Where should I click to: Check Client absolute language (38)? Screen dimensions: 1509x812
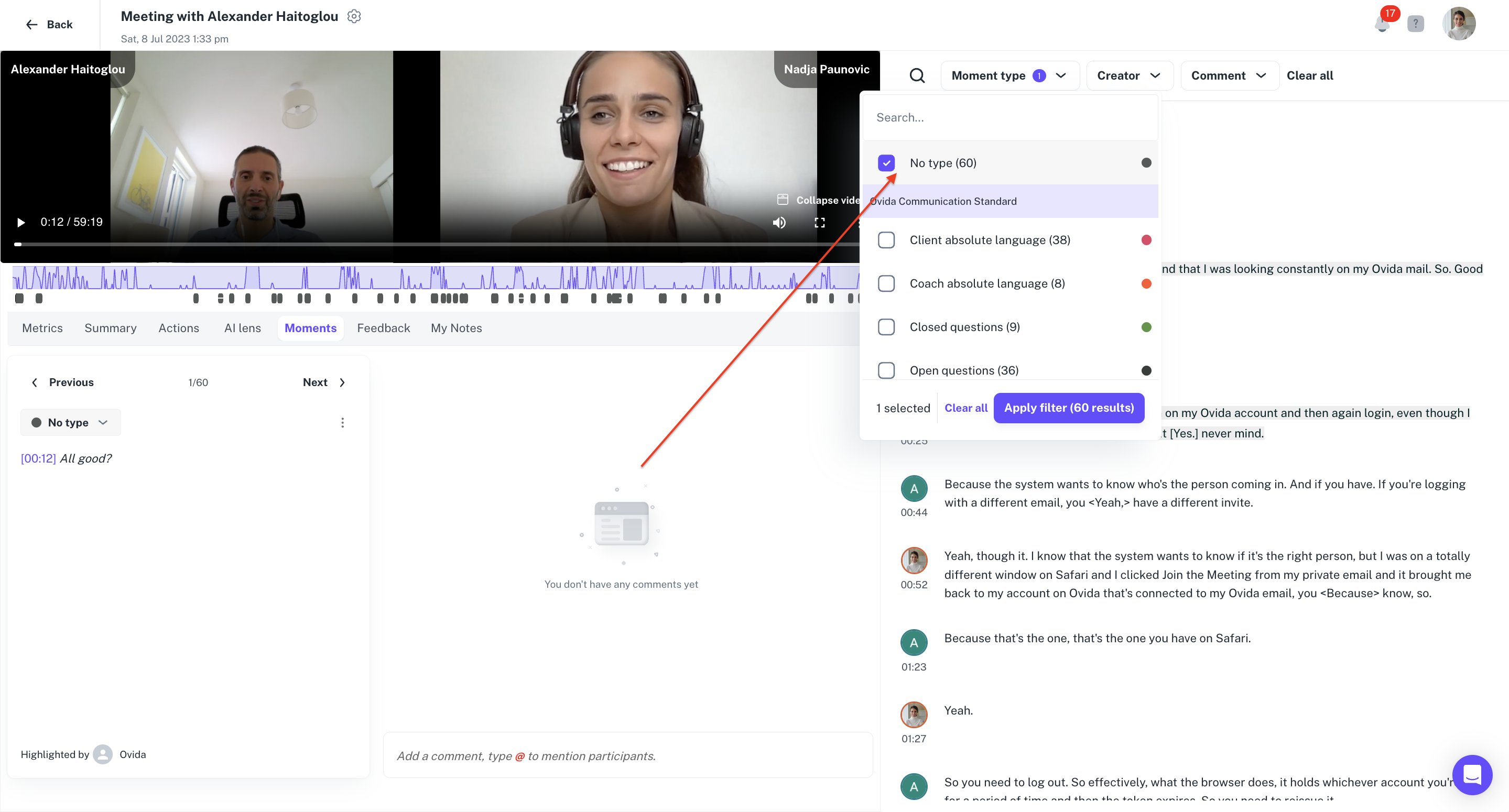point(886,240)
